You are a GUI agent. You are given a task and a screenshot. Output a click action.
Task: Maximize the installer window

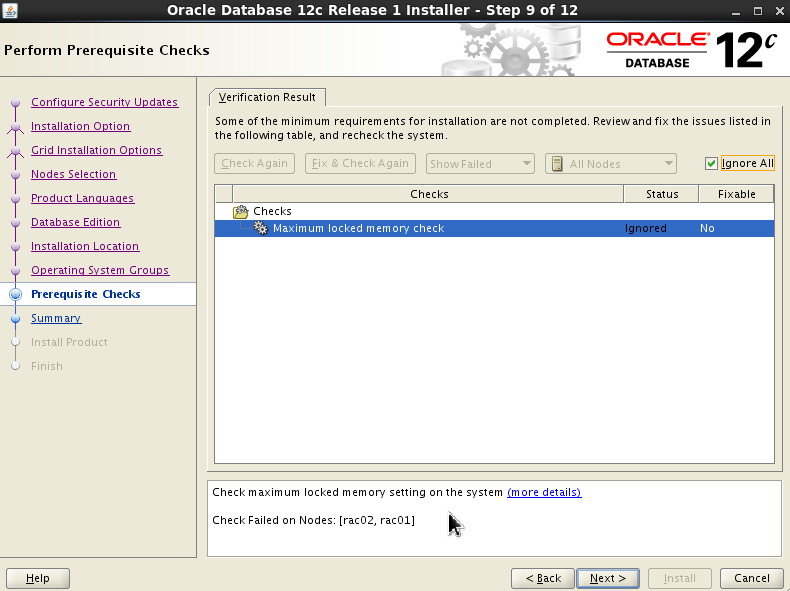click(x=758, y=11)
